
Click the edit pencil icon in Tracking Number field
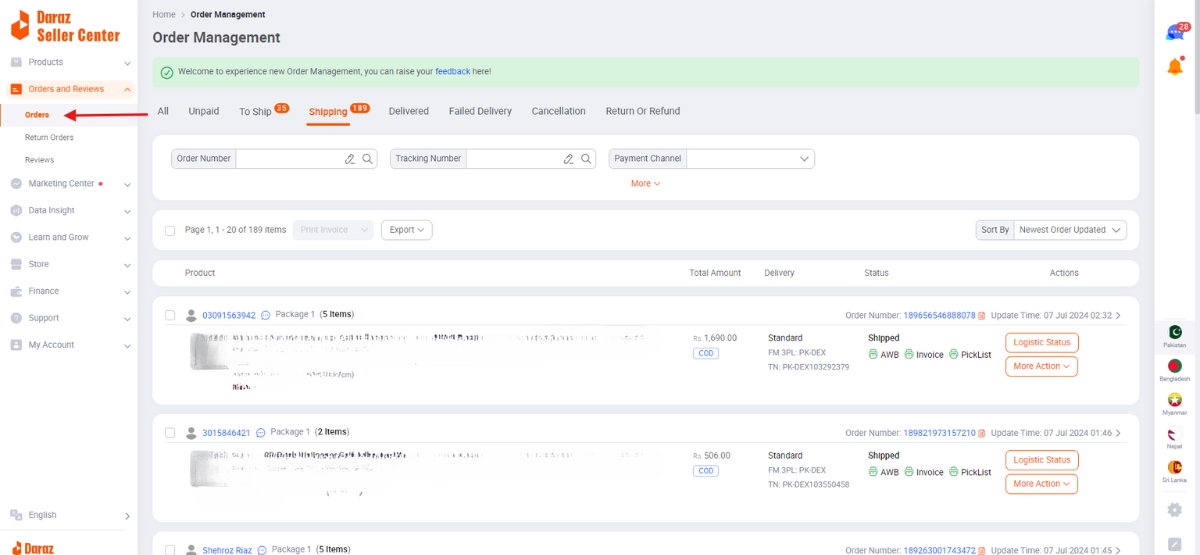[x=568, y=159]
